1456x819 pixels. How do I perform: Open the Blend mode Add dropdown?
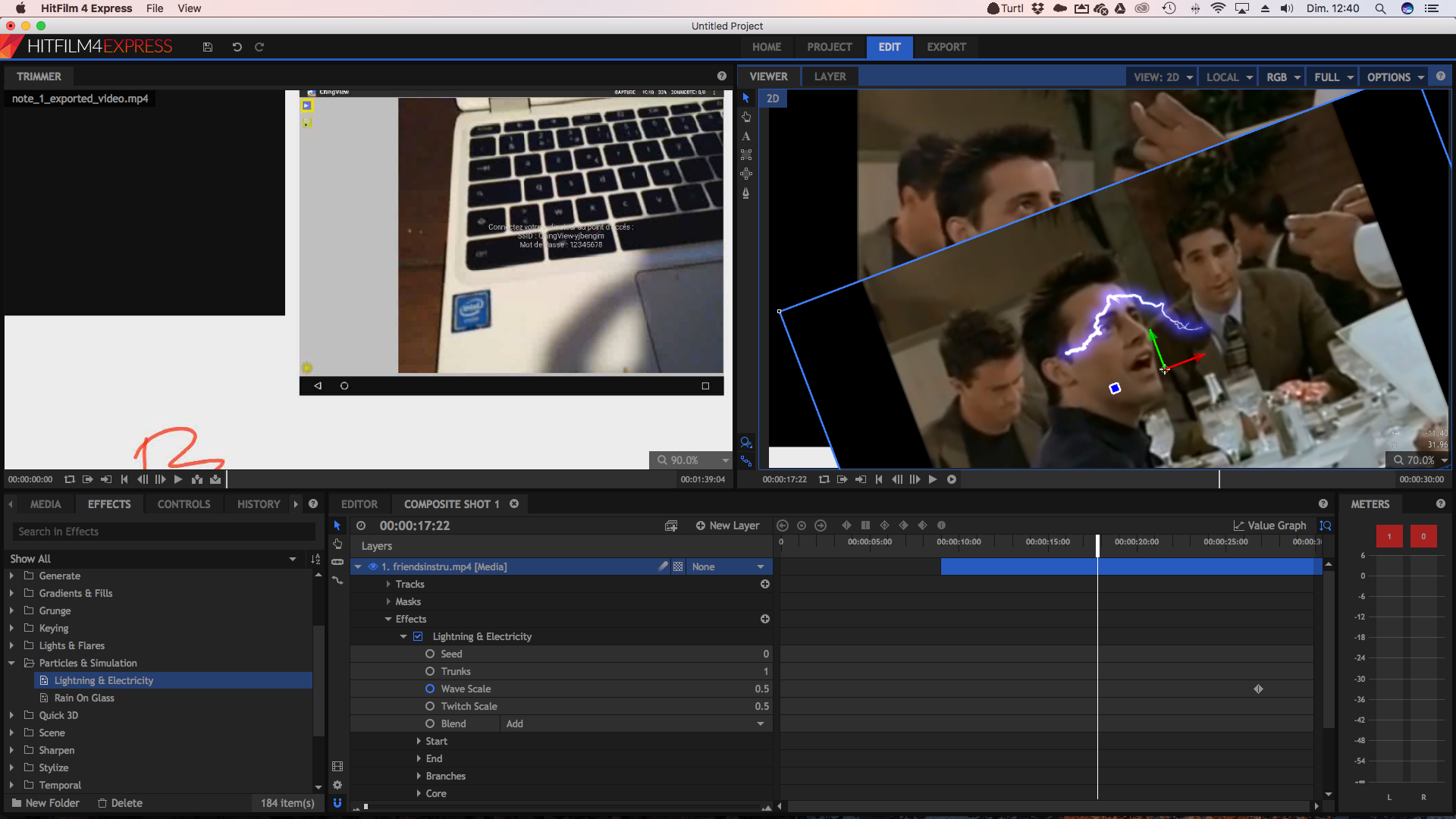coord(635,723)
